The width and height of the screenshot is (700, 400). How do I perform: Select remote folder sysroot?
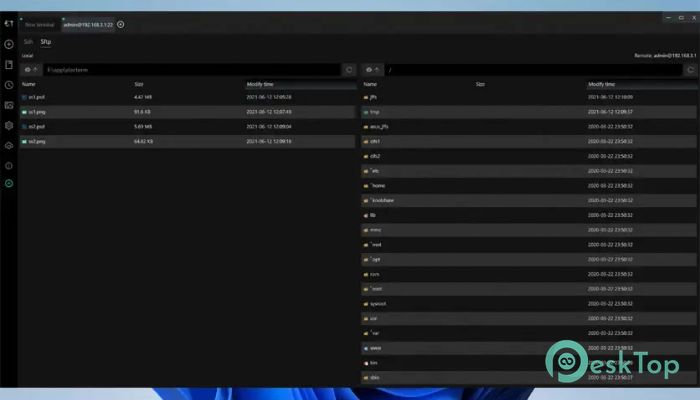click(x=529, y=303)
